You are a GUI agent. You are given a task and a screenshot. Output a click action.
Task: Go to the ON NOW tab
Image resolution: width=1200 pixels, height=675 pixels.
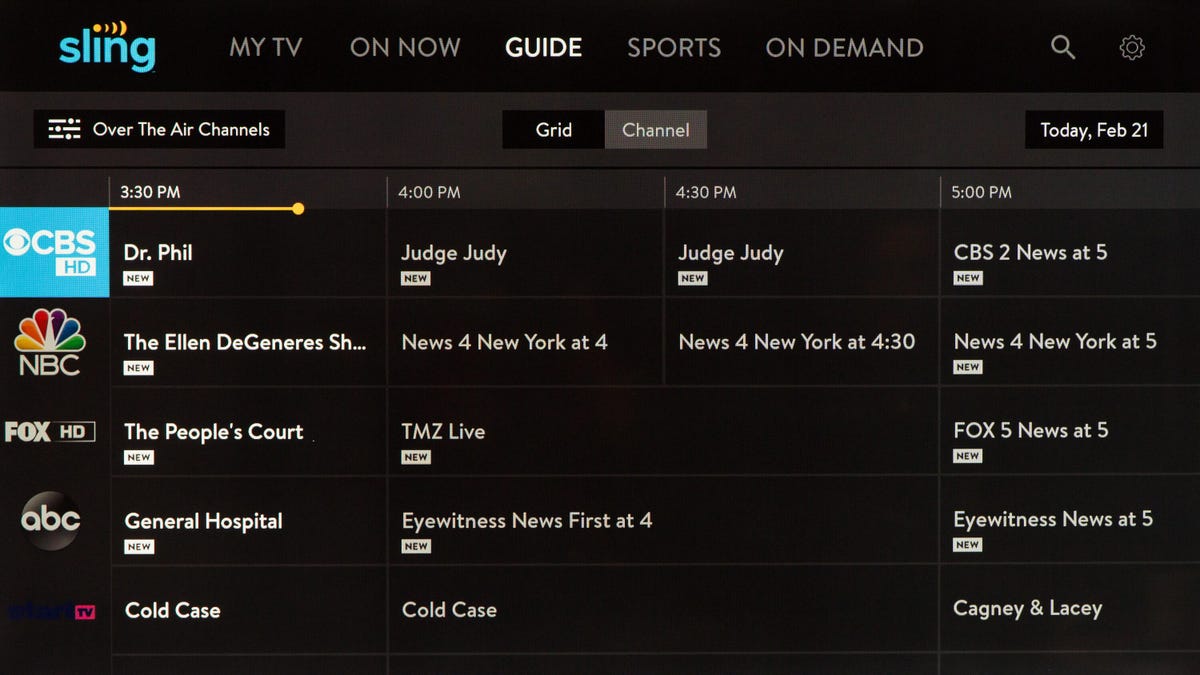405,47
